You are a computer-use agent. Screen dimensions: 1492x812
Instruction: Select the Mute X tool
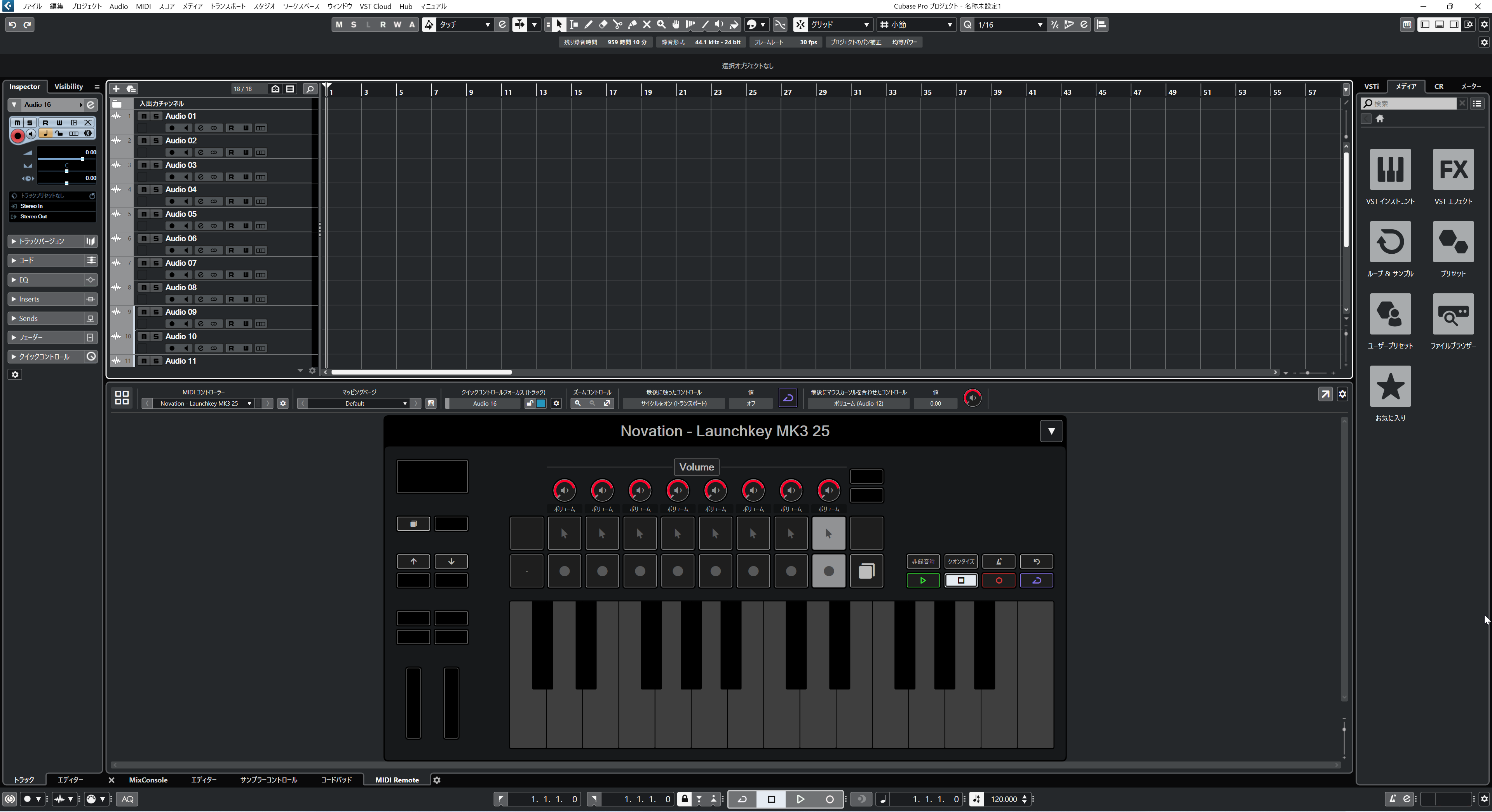pyautogui.click(x=647, y=24)
